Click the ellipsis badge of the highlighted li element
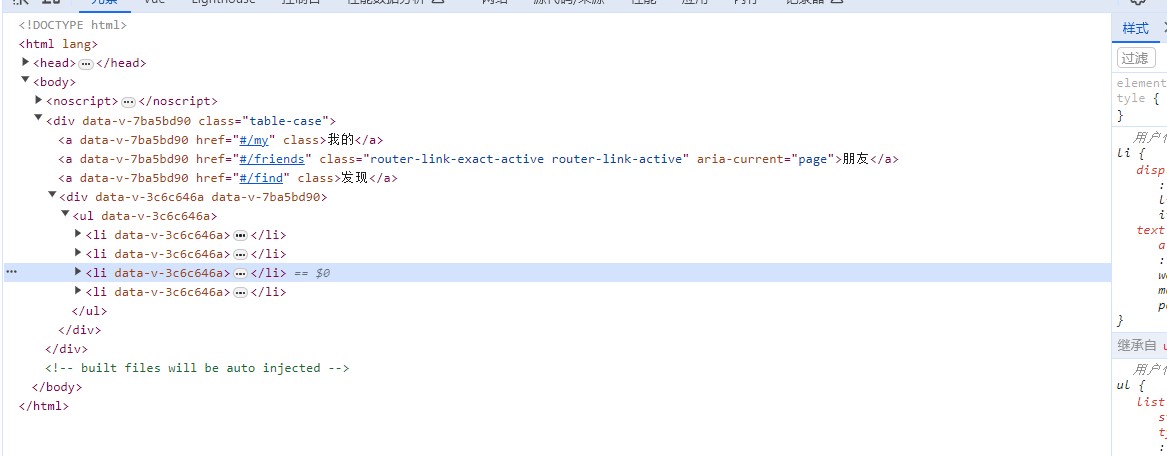The image size is (1167, 456). [240, 273]
